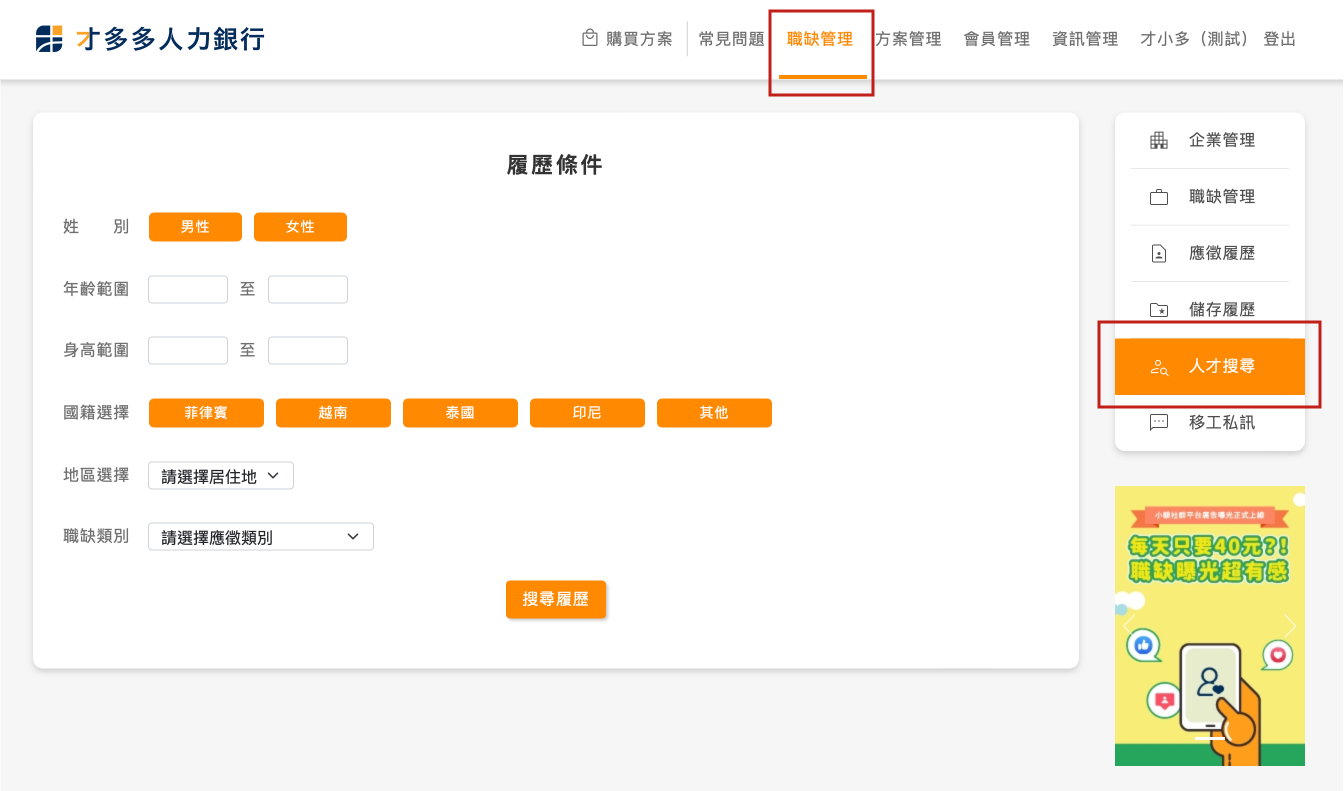Click the person search icon beside 人才搜尋
The height and width of the screenshot is (791, 1344).
(x=1159, y=367)
